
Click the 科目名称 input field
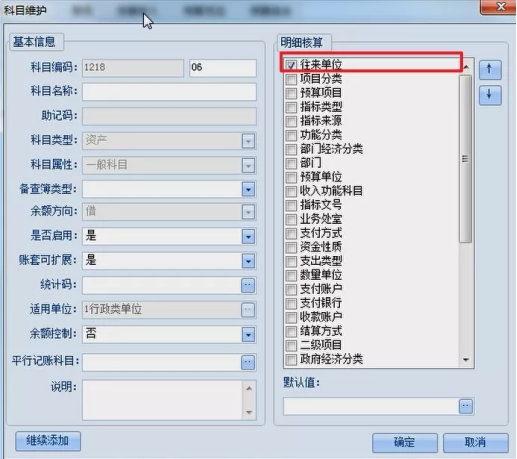[169, 92]
